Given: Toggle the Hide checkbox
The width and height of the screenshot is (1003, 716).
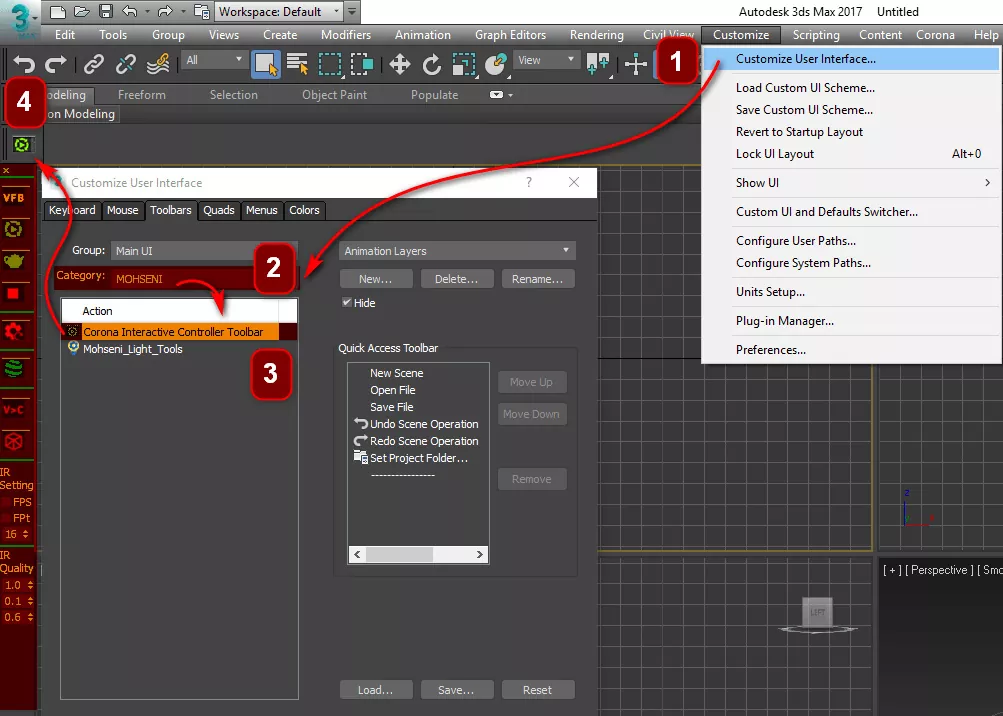Looking at the screenshot, I should [347, 303].
